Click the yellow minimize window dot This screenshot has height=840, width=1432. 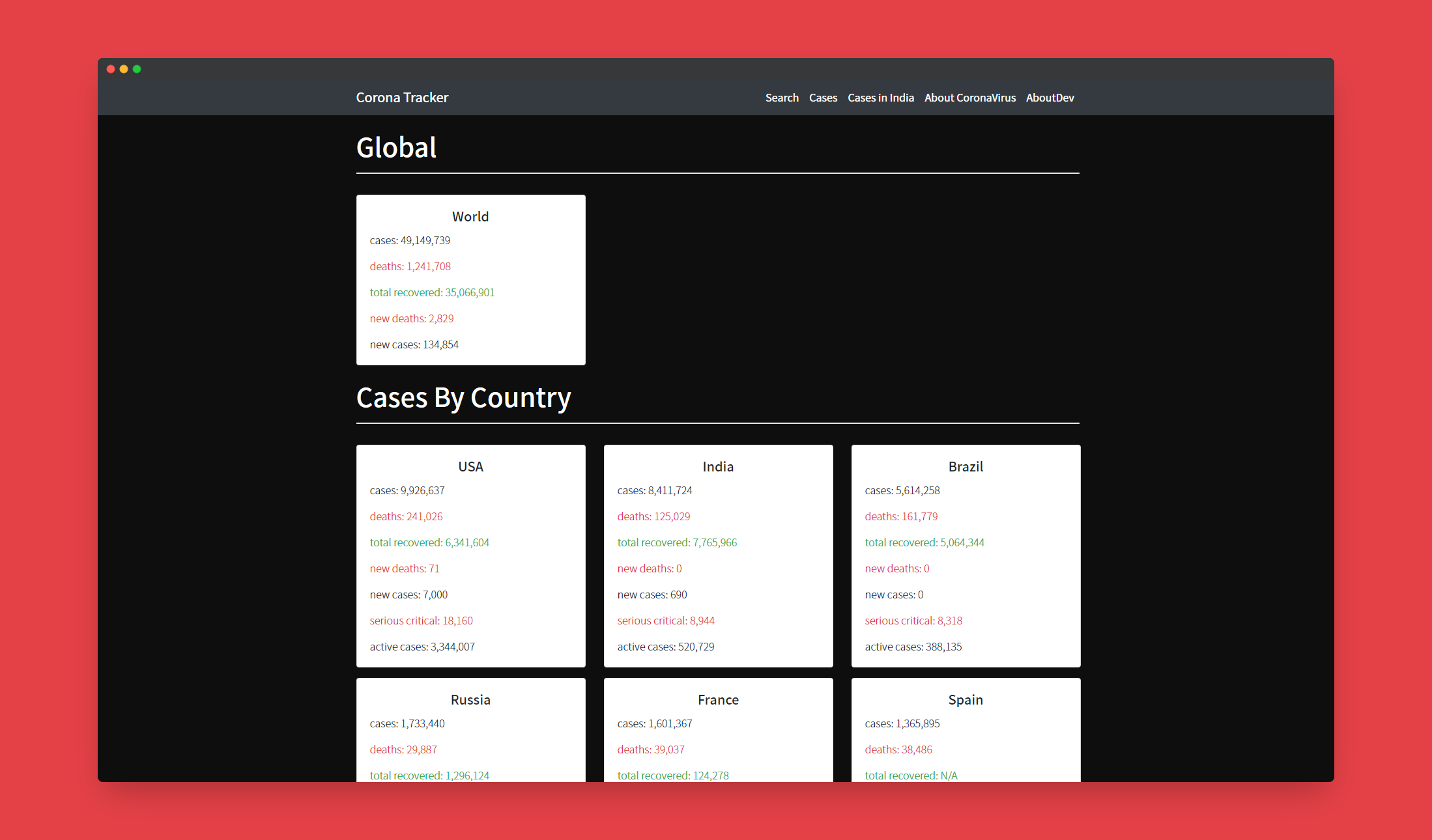[124, 69]
